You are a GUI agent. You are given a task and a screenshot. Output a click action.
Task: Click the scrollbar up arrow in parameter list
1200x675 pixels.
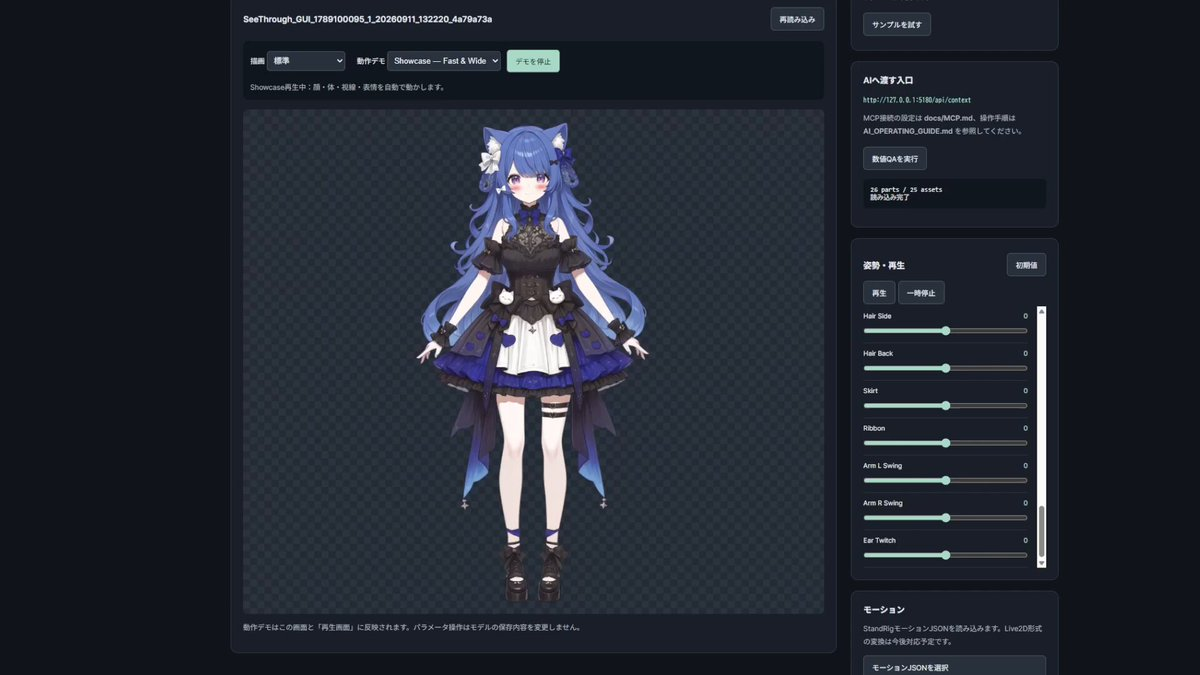pyautogui.click(x=1041, y=311)
